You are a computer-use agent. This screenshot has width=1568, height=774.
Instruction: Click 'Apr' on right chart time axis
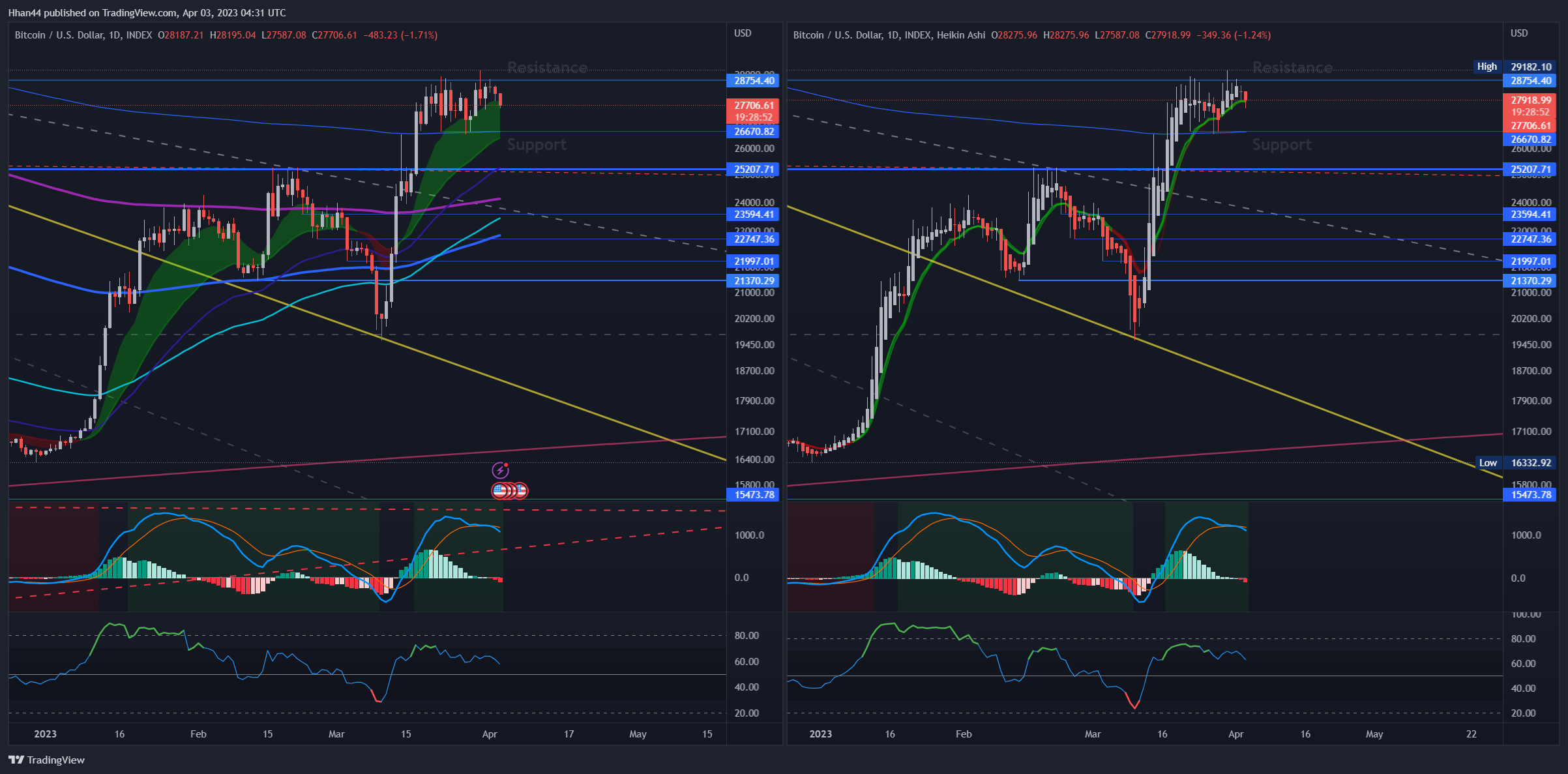click(x=1236, y=734)
